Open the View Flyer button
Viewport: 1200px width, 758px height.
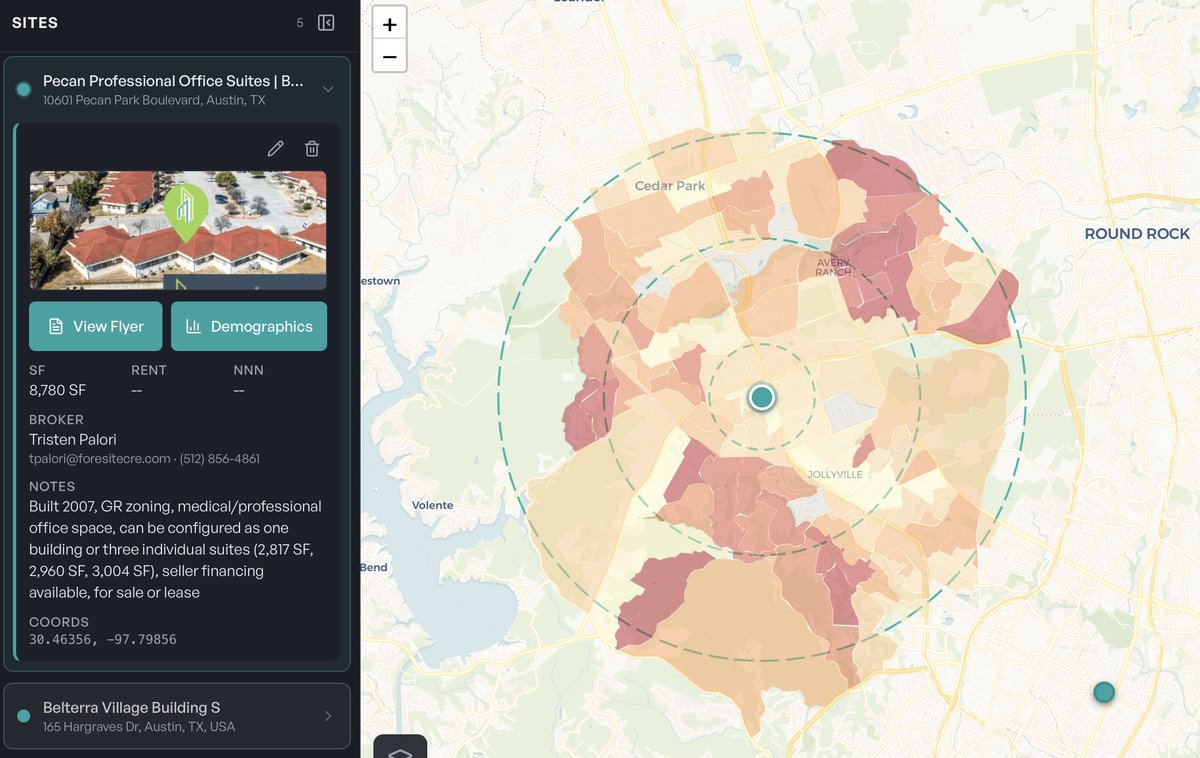coord(96,326)
